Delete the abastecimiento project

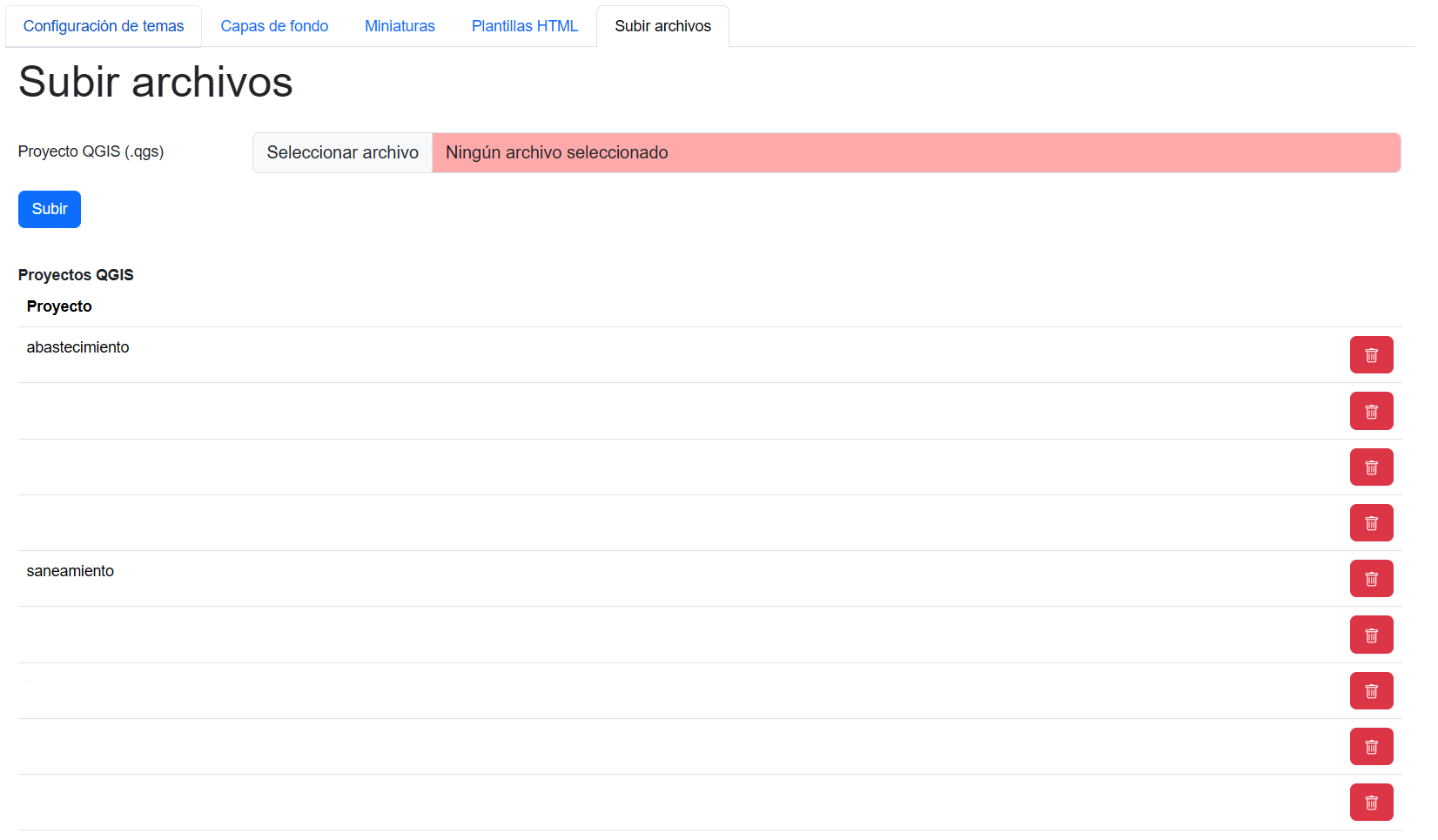pyautogui.click(x=1371, y=355)
